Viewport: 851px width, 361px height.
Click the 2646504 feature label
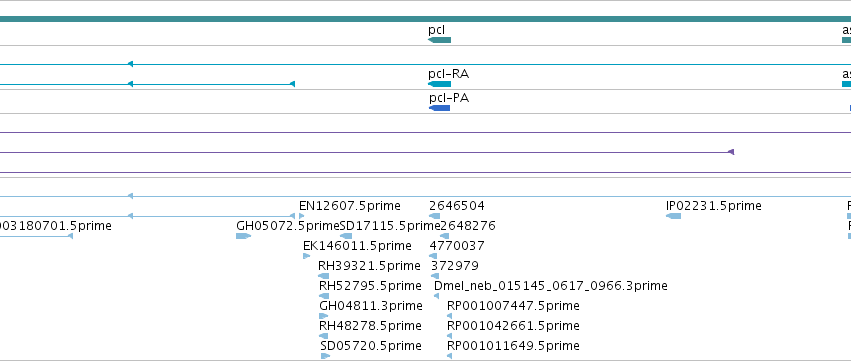pyautogui.click(x=456, y=206)
